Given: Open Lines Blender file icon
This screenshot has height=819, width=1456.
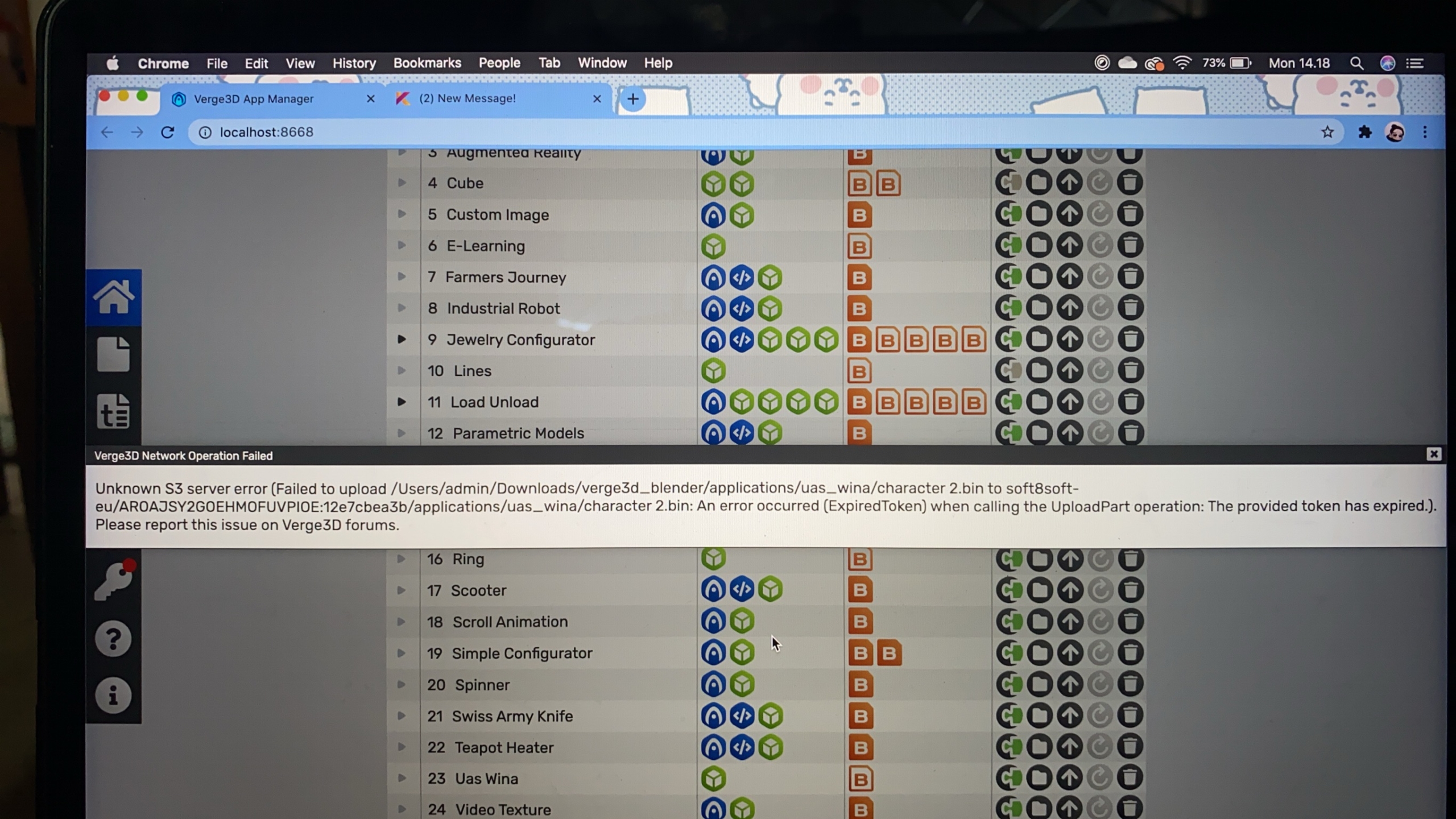Looking at the screenshot, I should tap(859, 371).
